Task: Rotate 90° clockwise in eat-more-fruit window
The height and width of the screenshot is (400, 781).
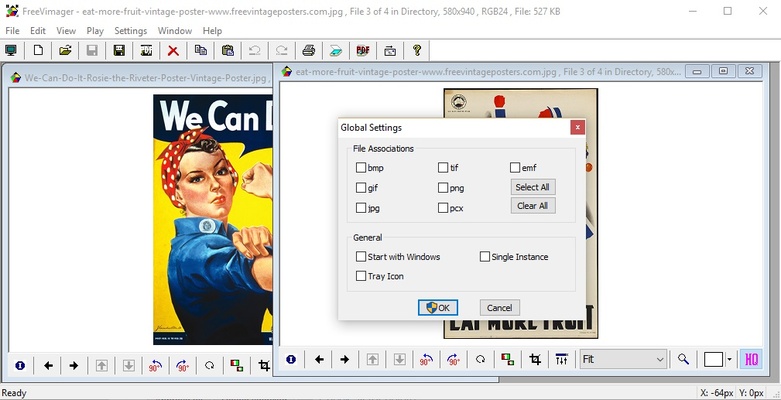Action: pyautogui.click(x=453, y=359)
